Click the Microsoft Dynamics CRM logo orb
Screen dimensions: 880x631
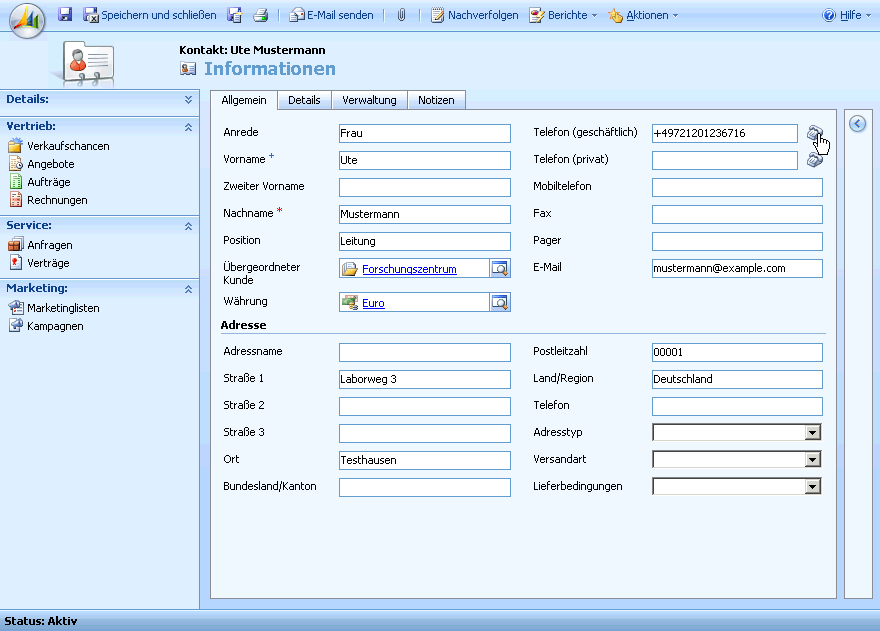coord(27,21)
